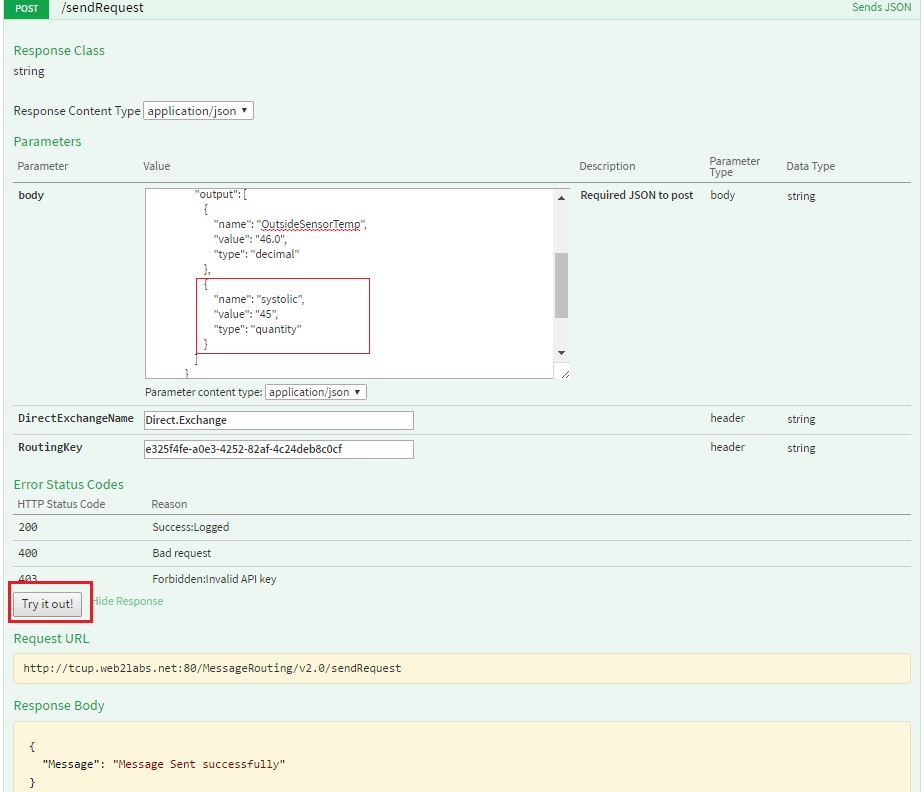This screenshot has height=792, width=923.
Task: Open the Parameter content type dropdown
Action: 316,392
